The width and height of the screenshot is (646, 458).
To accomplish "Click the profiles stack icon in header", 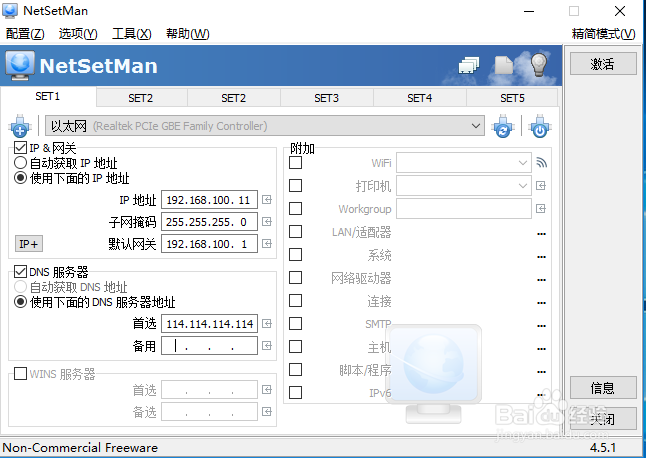I will 469,65.
